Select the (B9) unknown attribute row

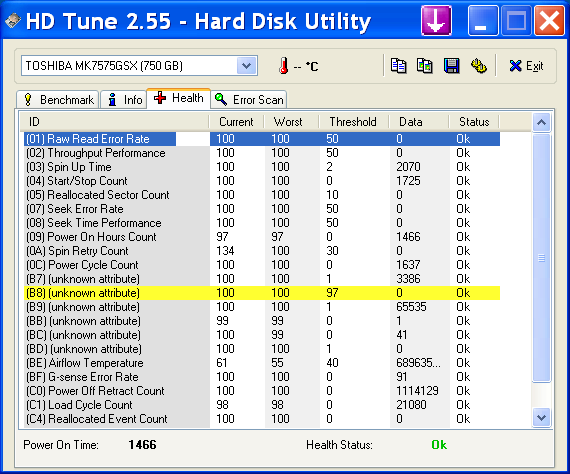coord(262,307)
